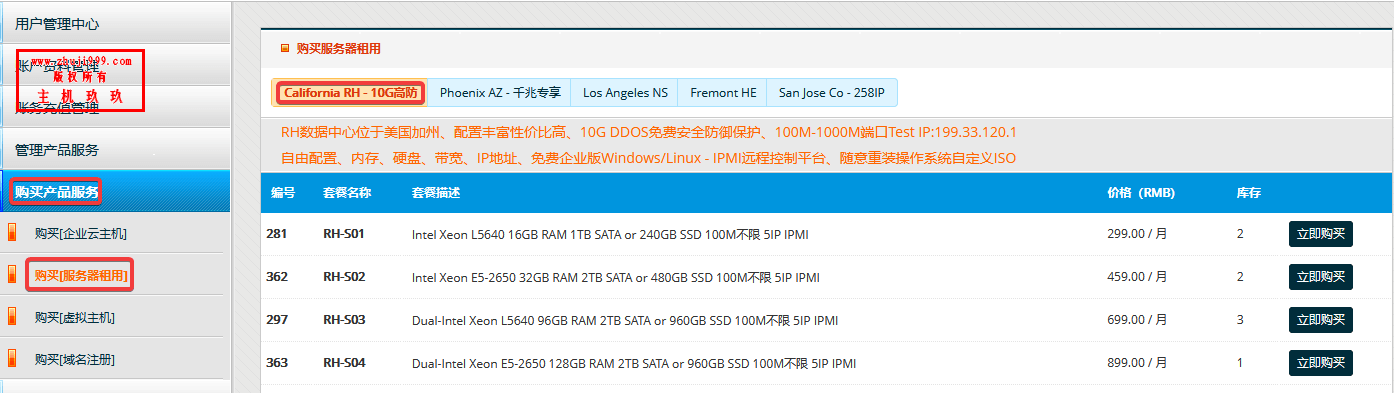
Task: Click the 699.00 / 月 price
Action: 1137,320
